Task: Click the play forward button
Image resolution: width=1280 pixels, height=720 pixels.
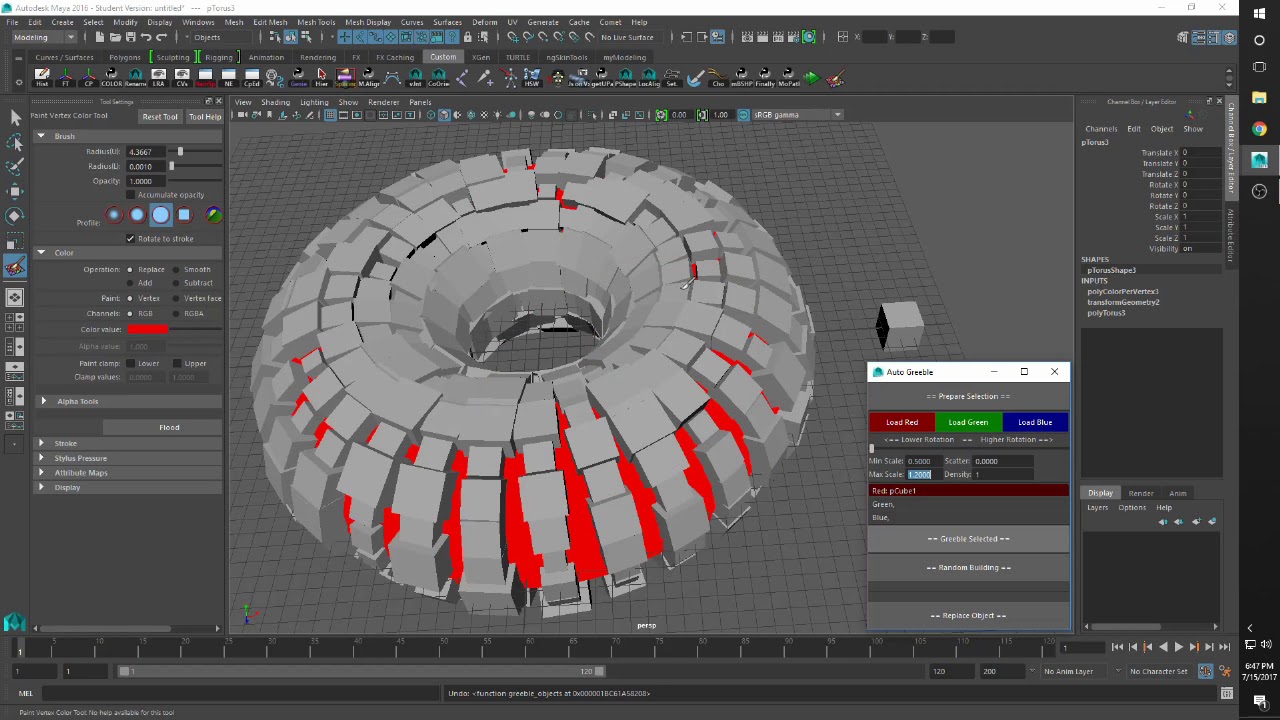Action: (x=1178, y=647)
